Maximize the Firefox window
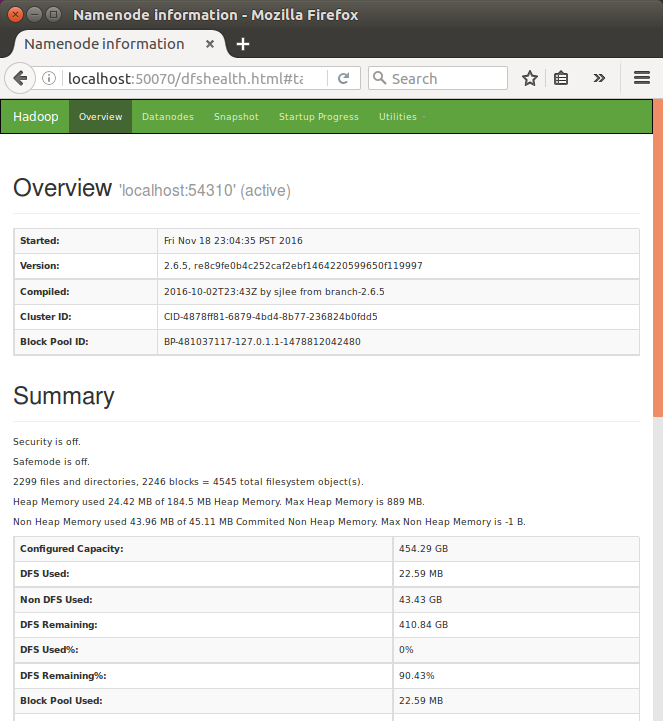Image resolution: width=663 pixels, height=721 pixels. [x=54, y=15]
